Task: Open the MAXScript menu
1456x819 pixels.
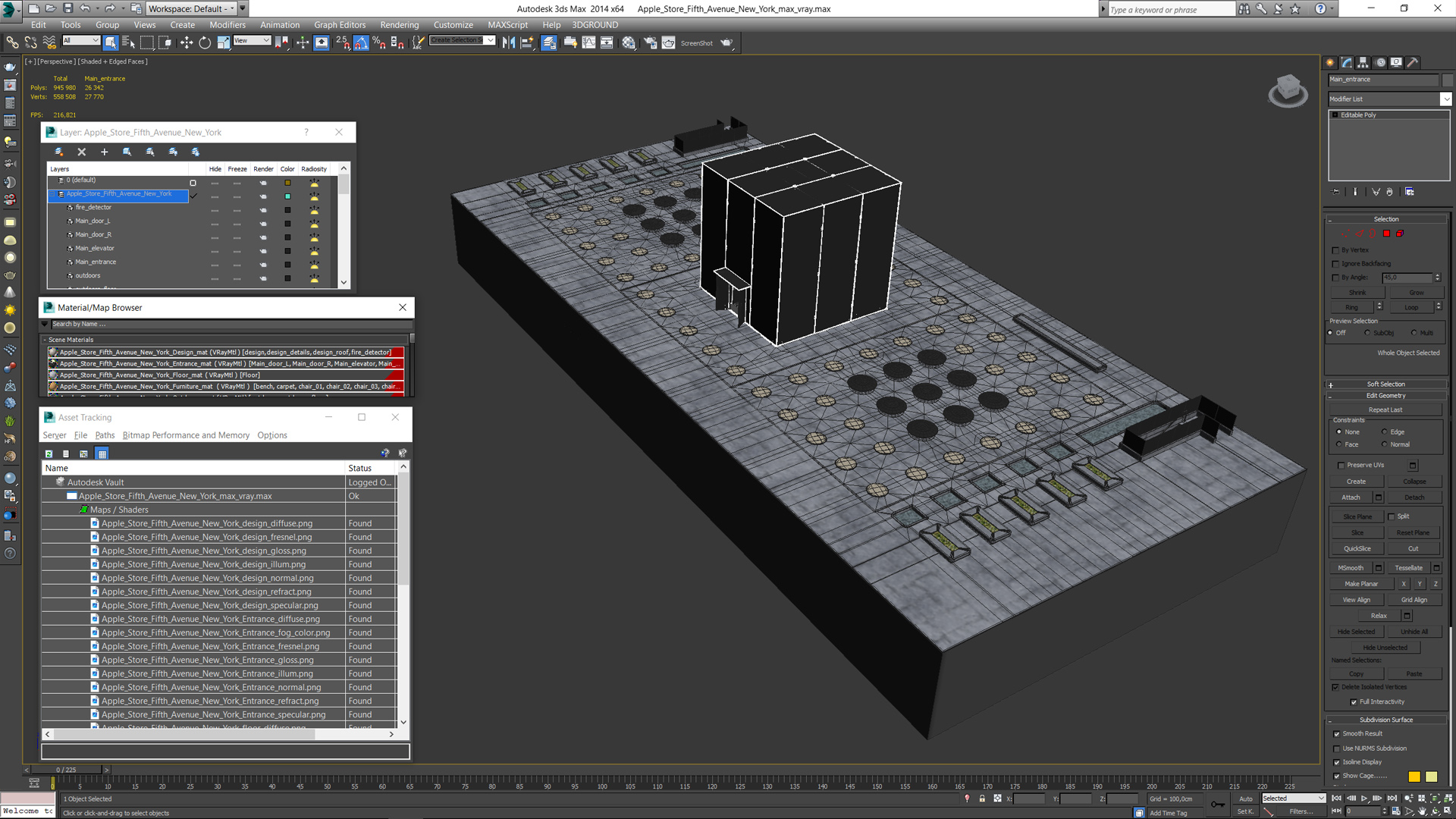Action: [x=507, y=25]
